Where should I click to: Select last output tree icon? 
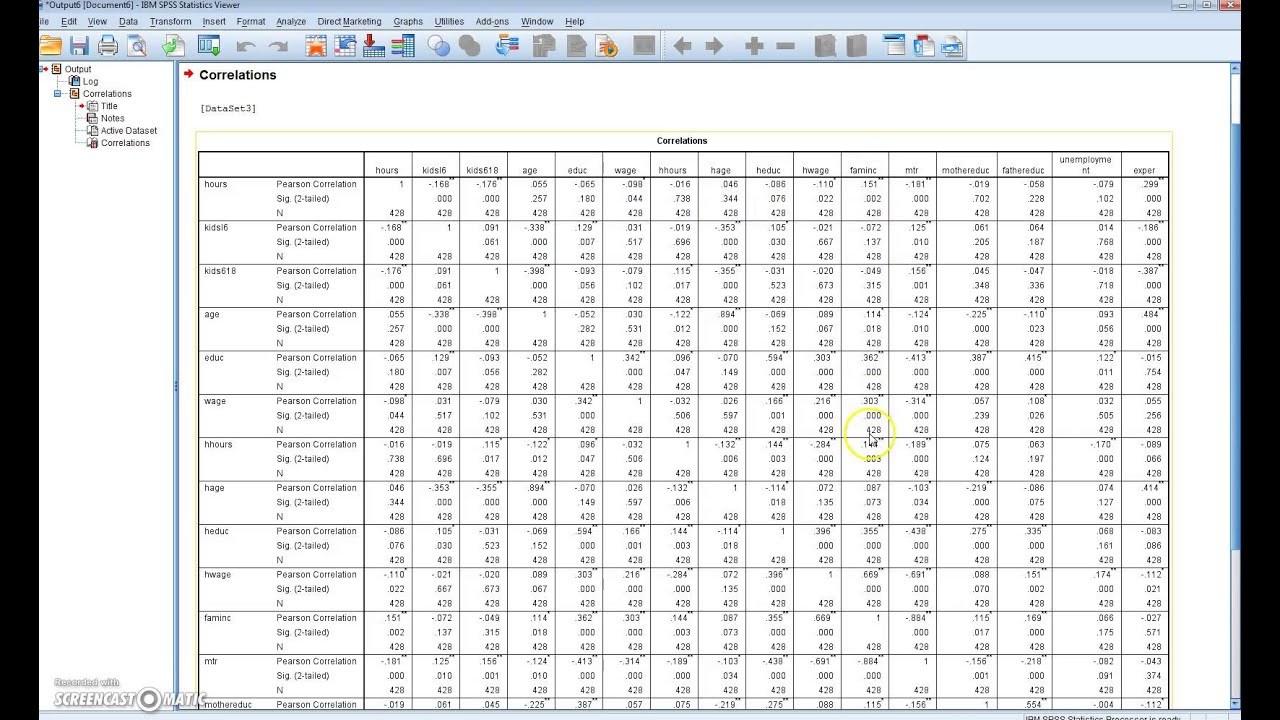pos(507,45)
